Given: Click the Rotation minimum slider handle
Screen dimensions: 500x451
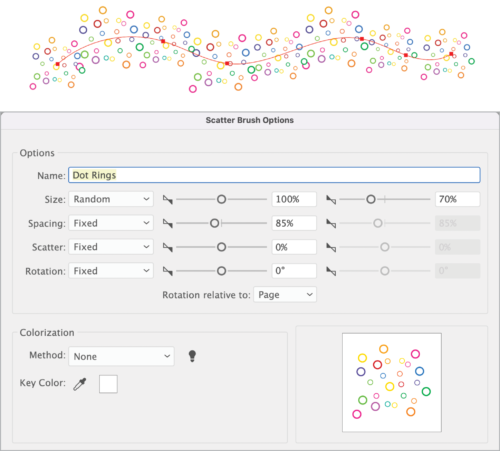Looking at the screenshot, I should pyautogui.click(x=221, y=271).
